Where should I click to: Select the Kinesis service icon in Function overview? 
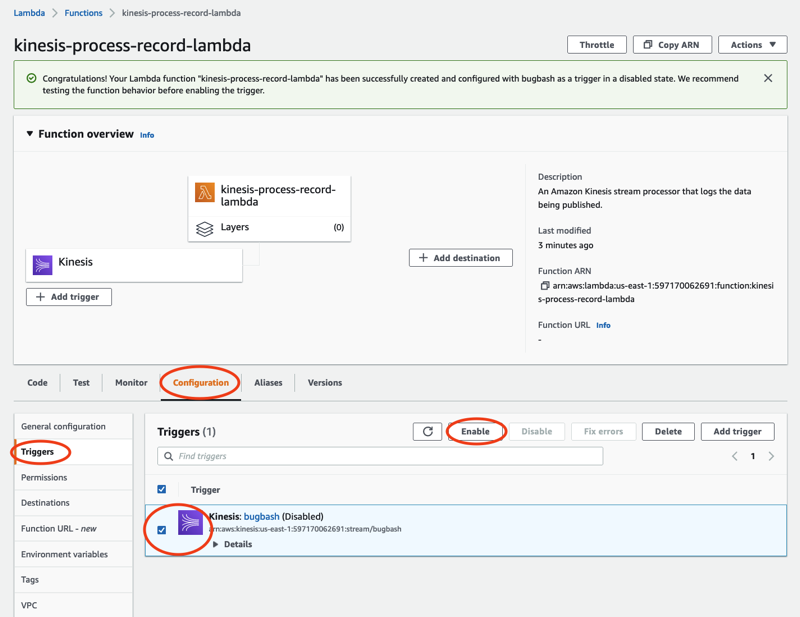[x=42, y=265]
